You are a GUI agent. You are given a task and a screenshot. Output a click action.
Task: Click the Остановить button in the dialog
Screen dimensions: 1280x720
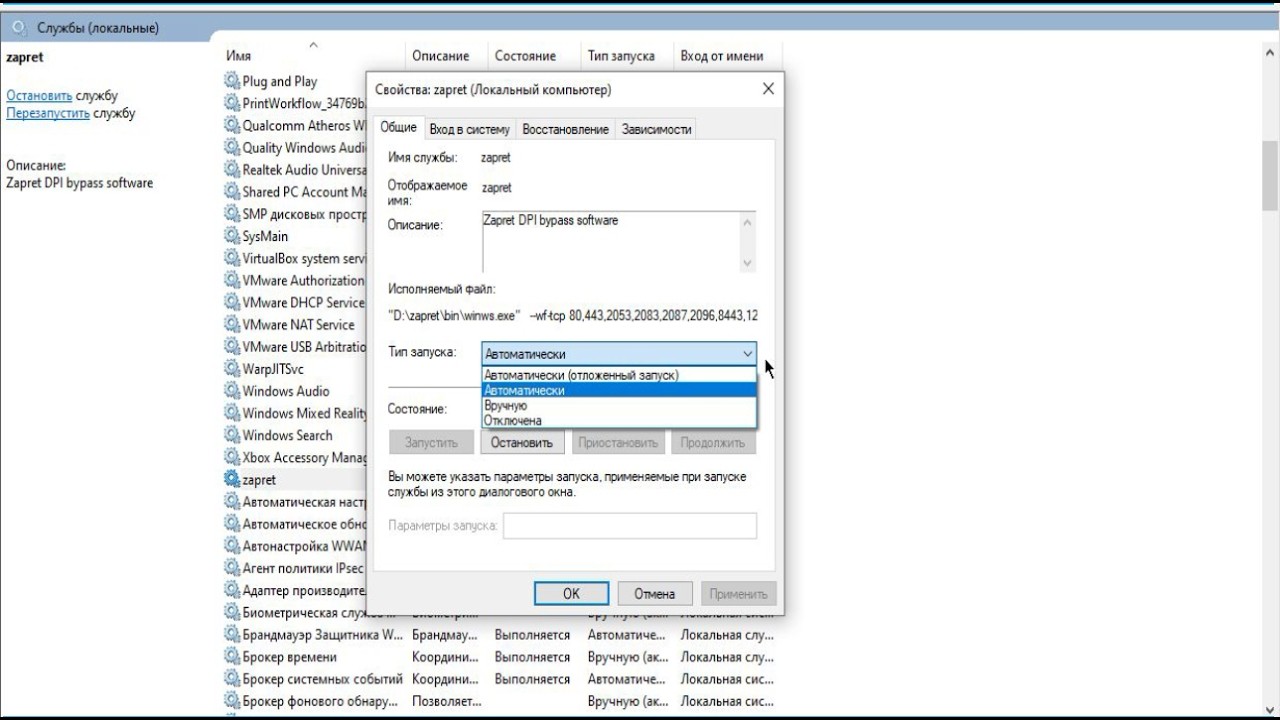522,442
